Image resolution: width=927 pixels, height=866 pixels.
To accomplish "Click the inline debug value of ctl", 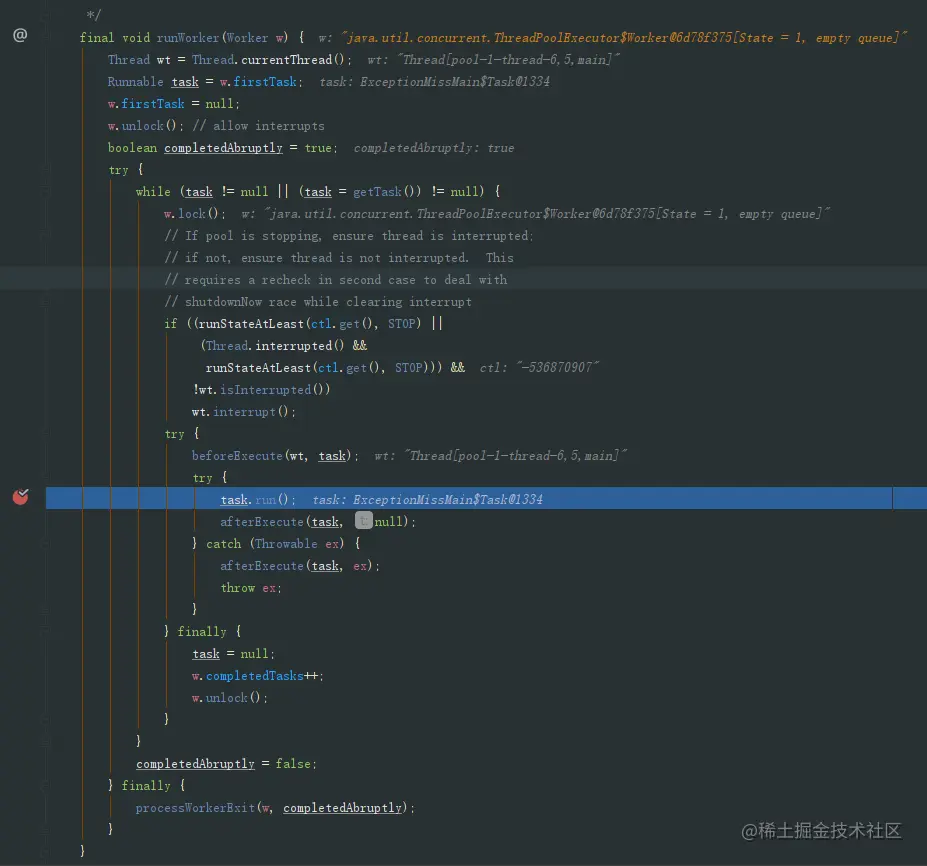I will tap(539, 368).
